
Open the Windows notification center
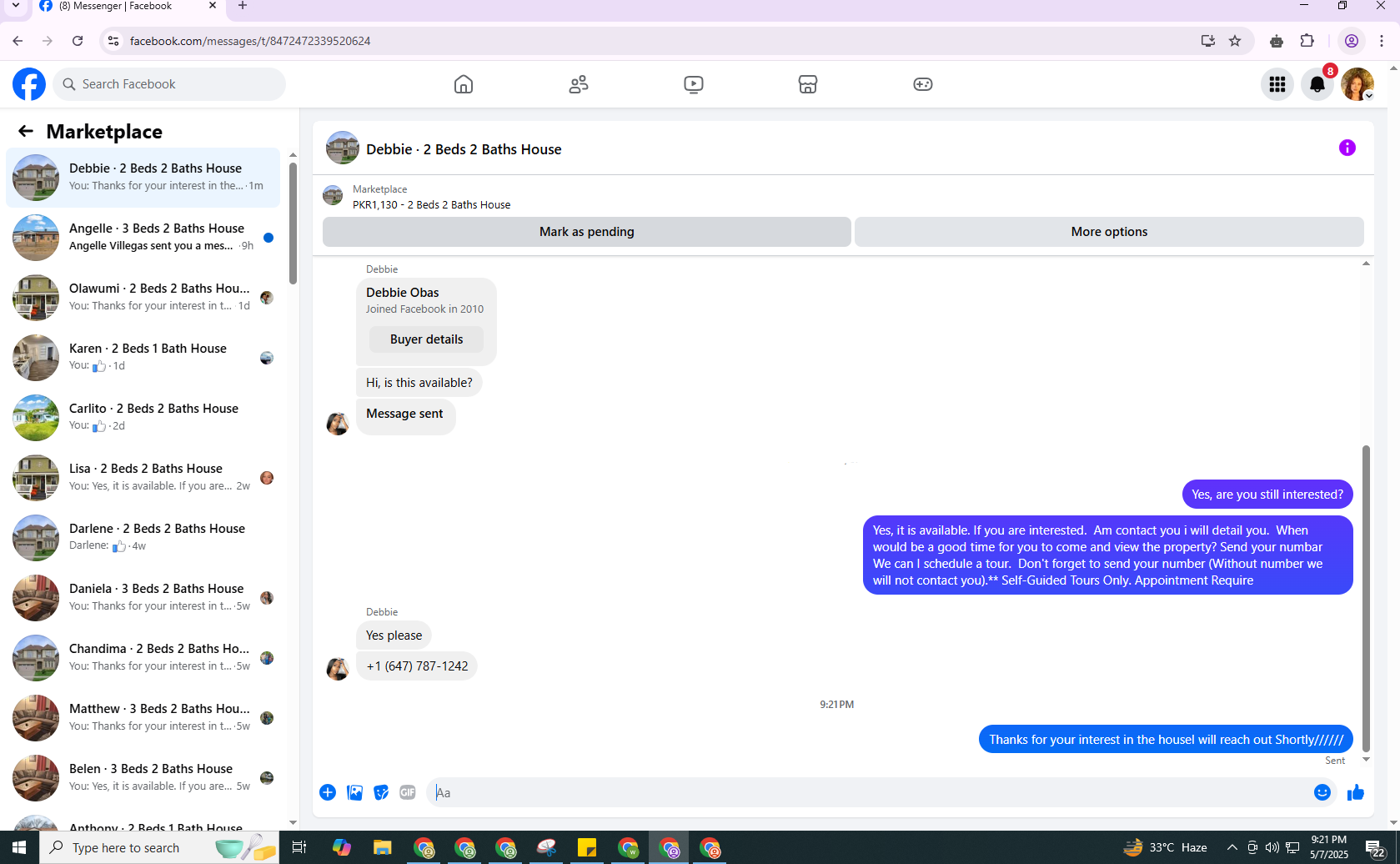(1377, 849)
